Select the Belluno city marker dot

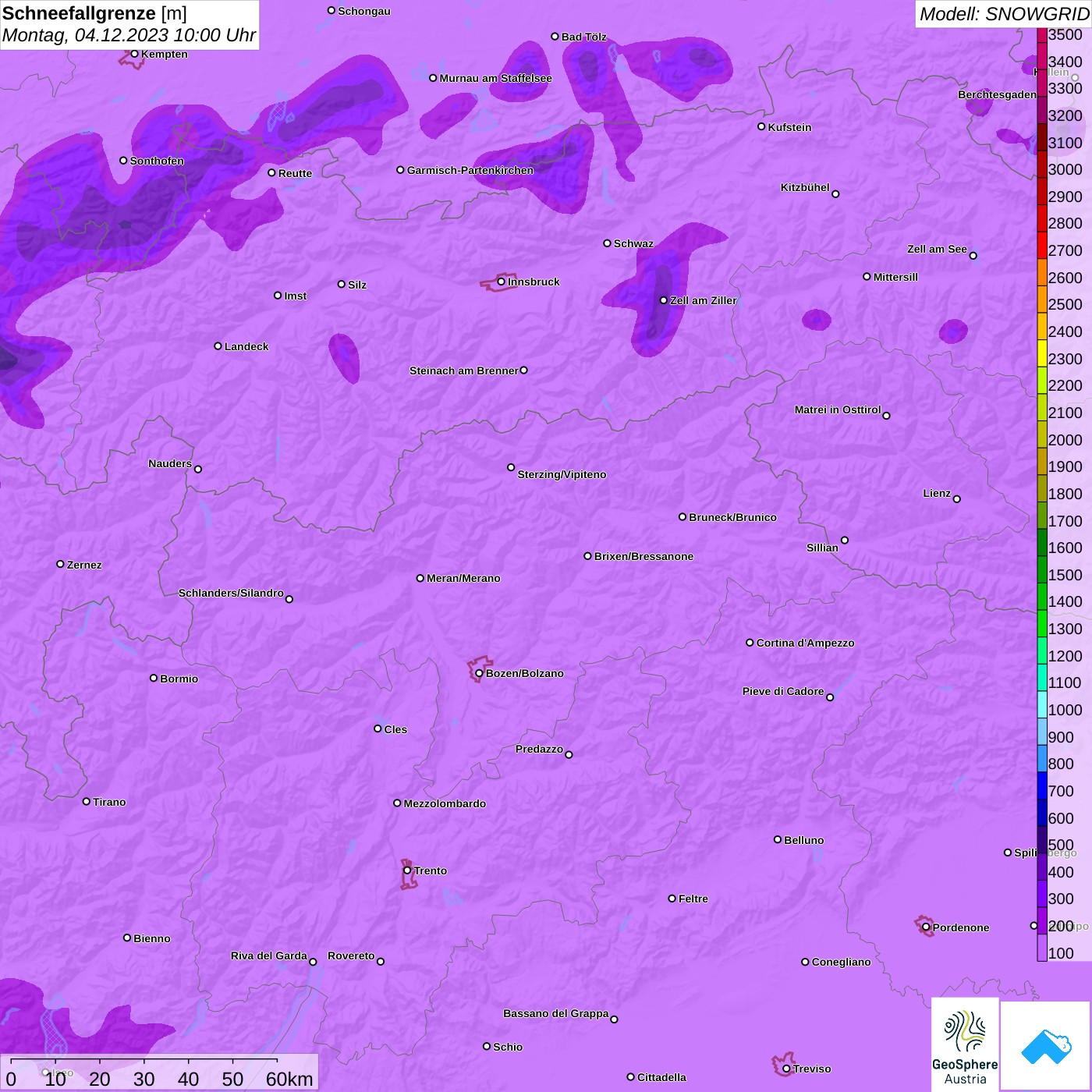(777, 839)
